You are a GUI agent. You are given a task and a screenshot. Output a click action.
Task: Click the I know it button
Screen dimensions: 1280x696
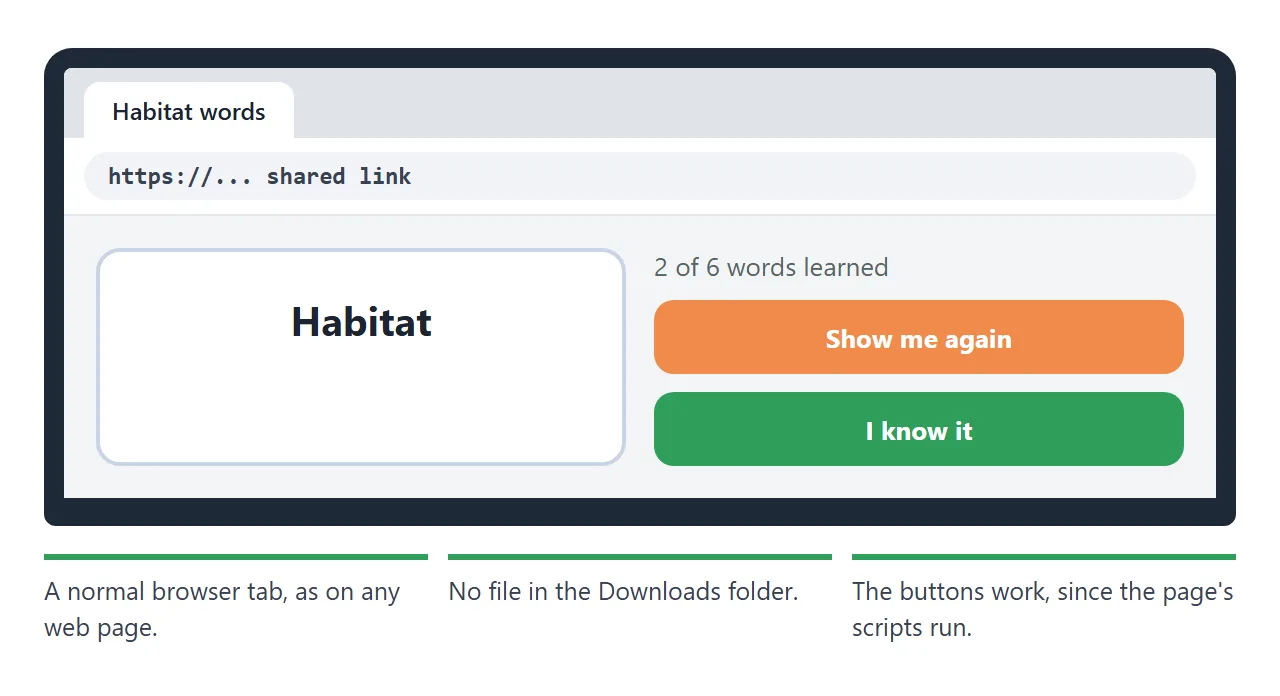(919, 429)
